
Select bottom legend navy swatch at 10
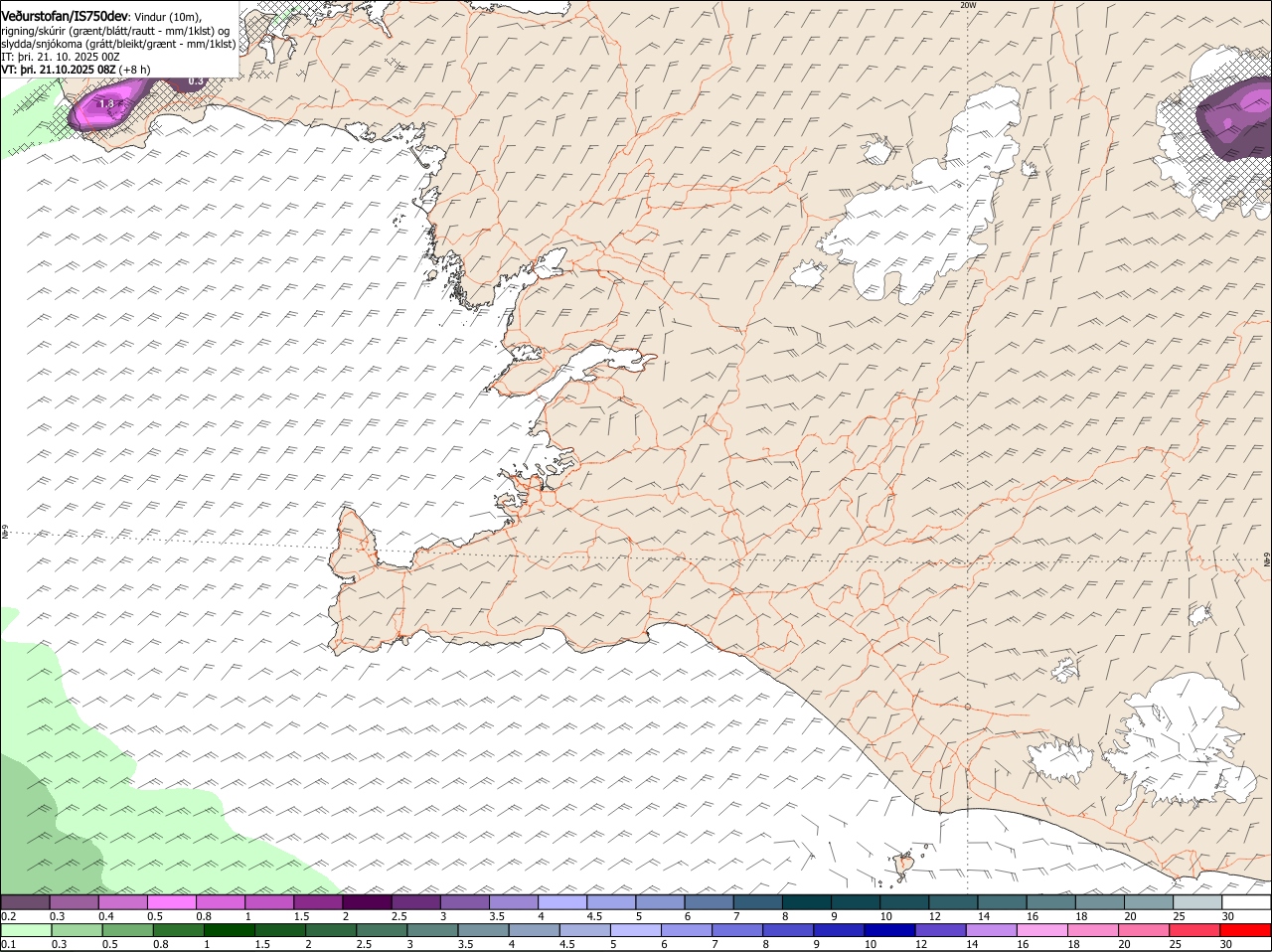pyautogui.click(x=889, y=930)
